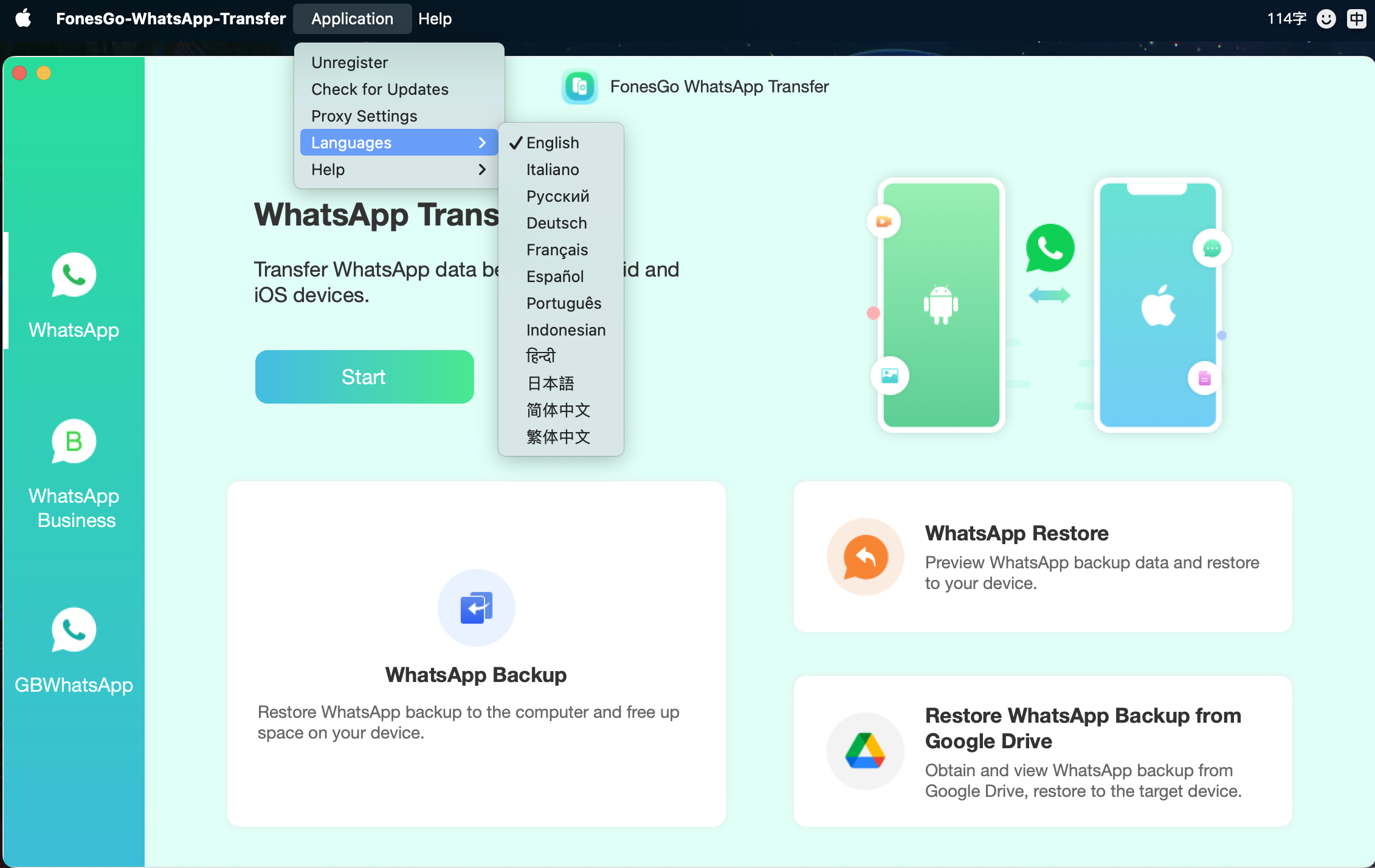Switch language to 日本語

(x=561, y=384)
